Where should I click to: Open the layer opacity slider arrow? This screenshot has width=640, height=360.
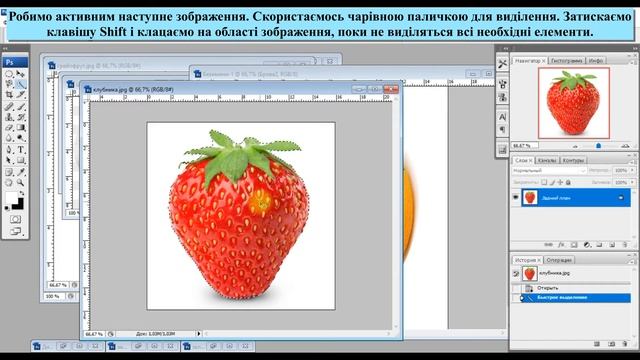(632, 170)
